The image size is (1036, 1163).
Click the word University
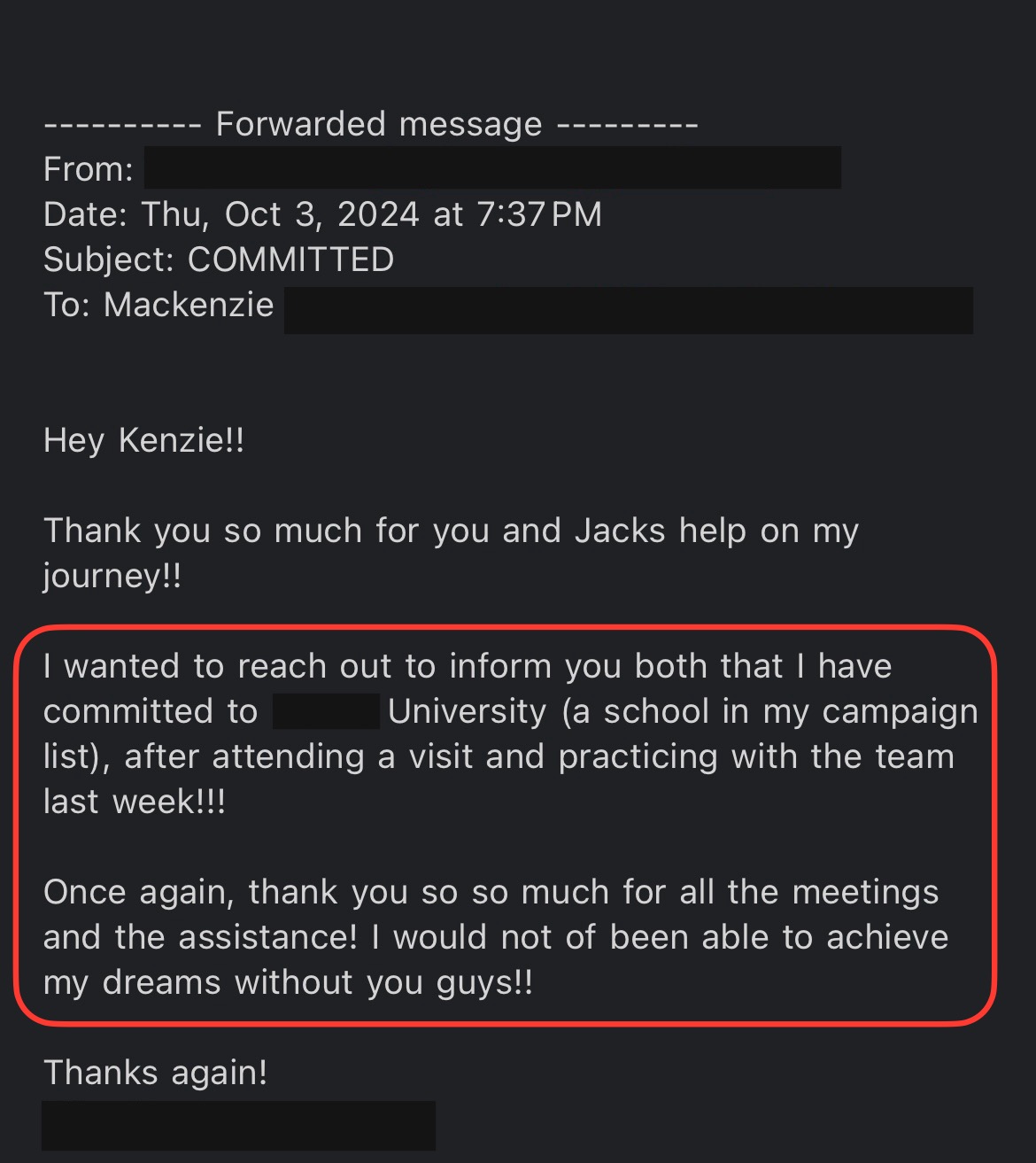pyautogui.click(x=468, y=711)
